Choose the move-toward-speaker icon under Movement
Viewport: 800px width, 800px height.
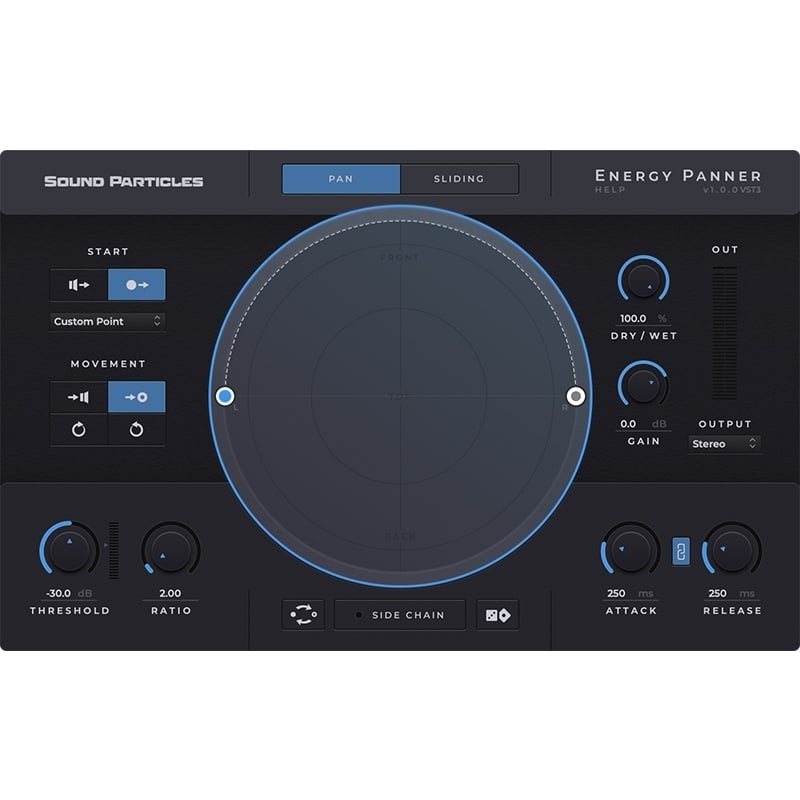click(79, 397)
